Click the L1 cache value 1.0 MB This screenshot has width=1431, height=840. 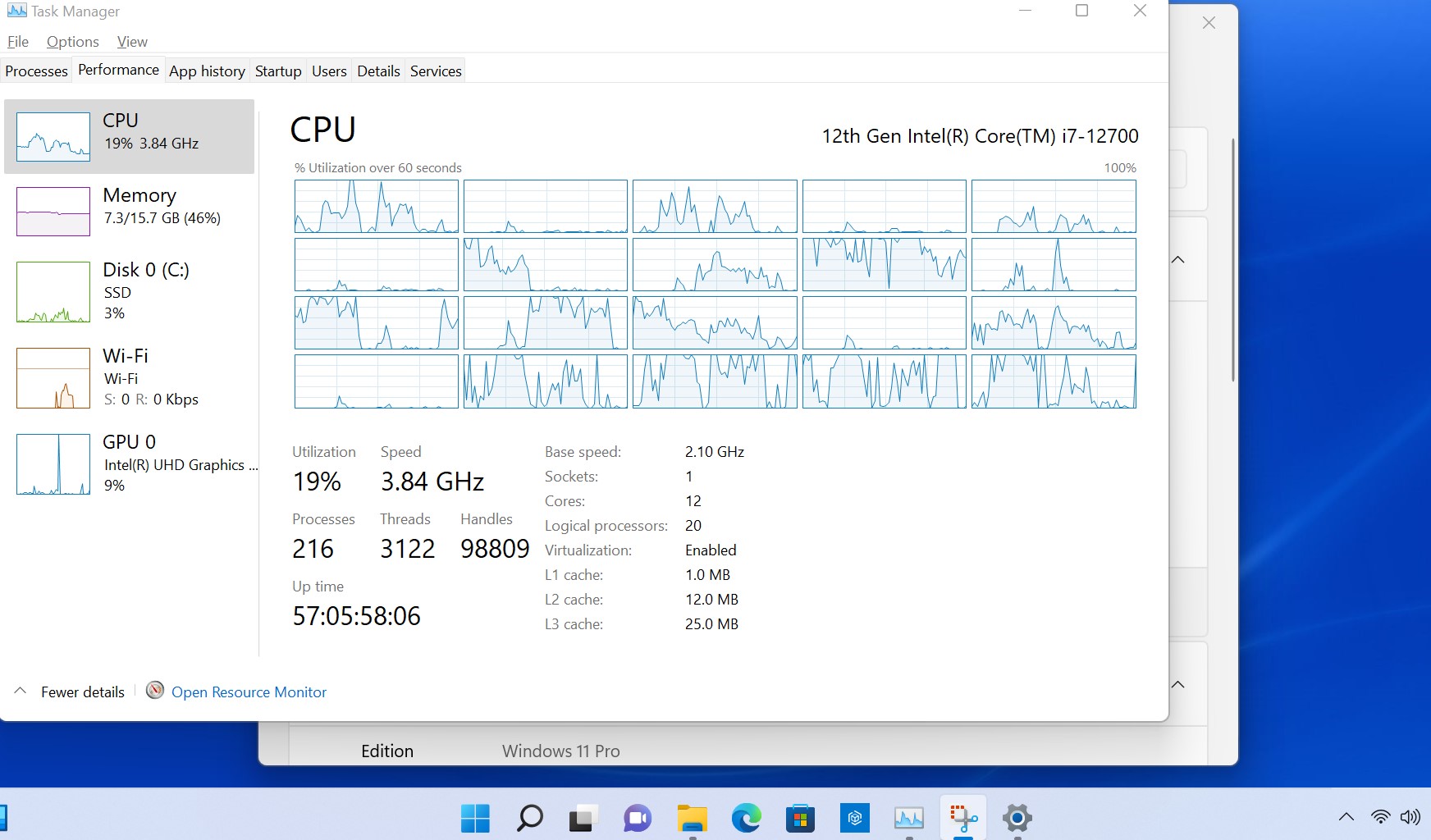[x=707, y=575]
